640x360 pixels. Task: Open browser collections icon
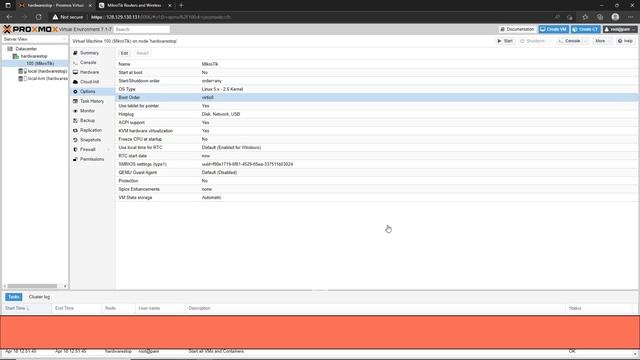[x=600, y=17]
